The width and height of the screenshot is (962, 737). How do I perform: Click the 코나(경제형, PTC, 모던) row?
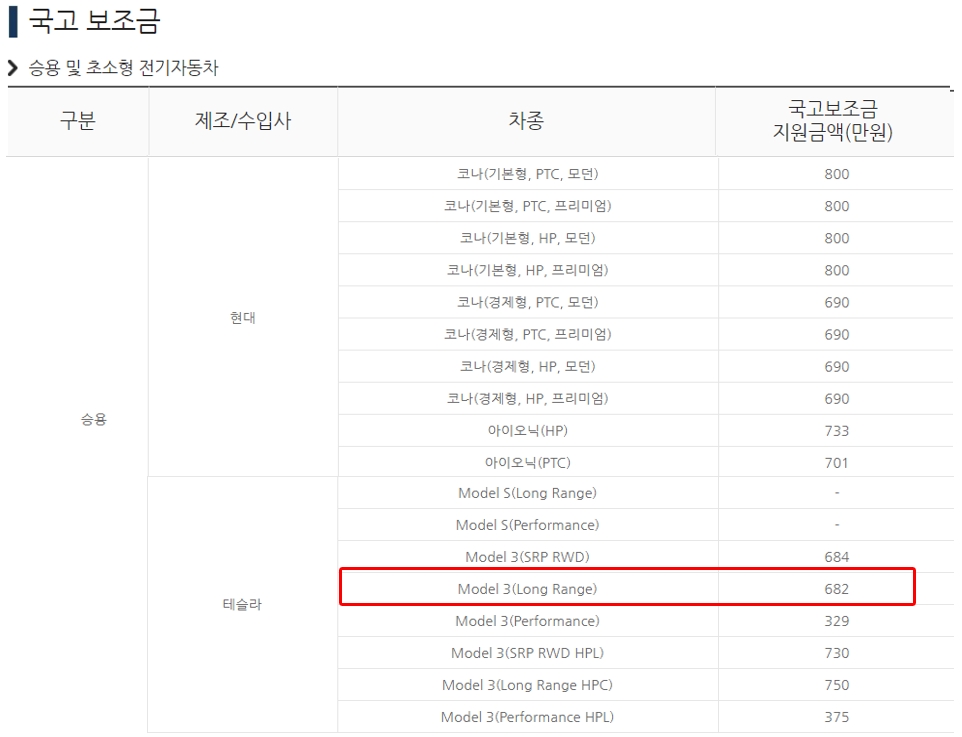[x=645, y=303]
